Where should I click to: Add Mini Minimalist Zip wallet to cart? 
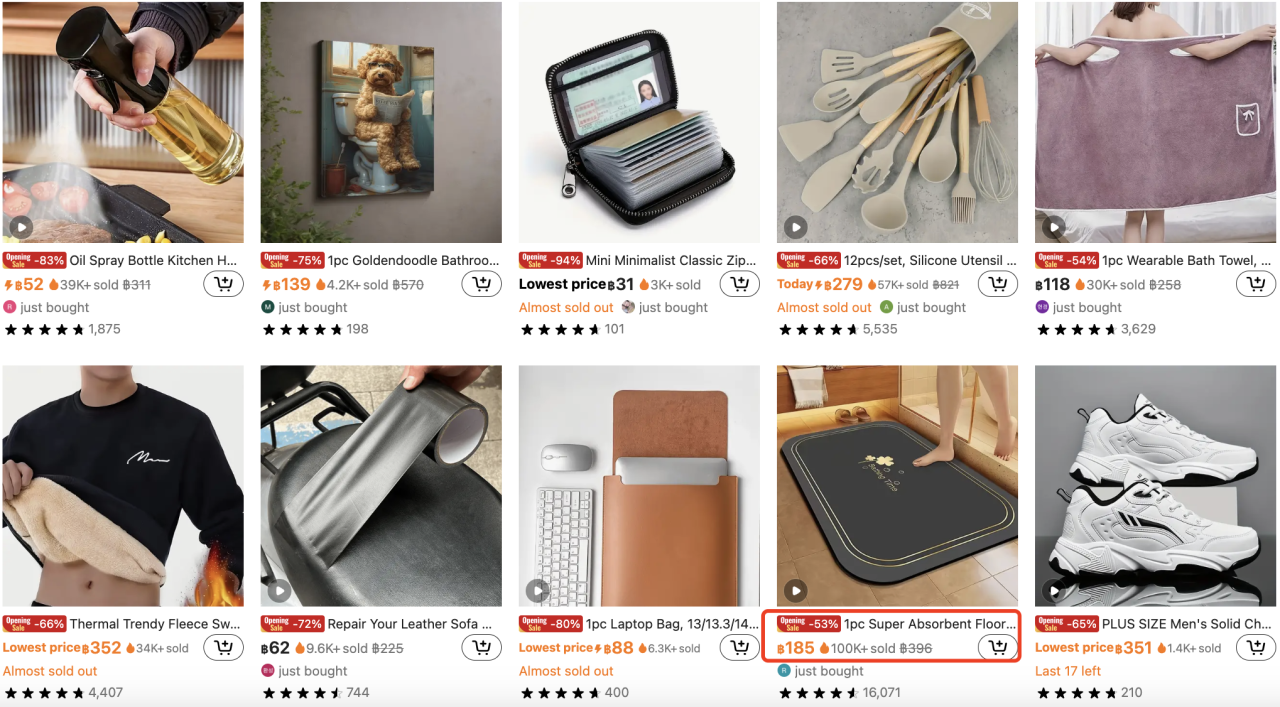(740, 284)
